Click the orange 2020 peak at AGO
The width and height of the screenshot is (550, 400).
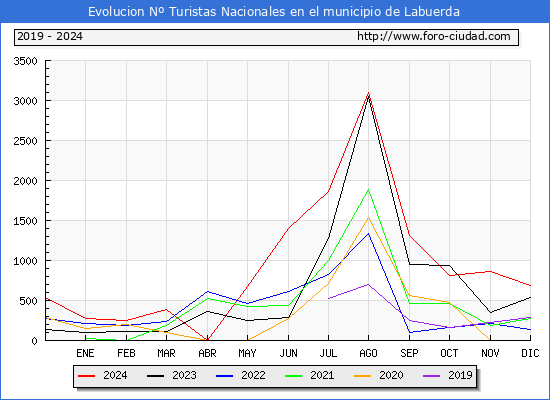(368, 218)
